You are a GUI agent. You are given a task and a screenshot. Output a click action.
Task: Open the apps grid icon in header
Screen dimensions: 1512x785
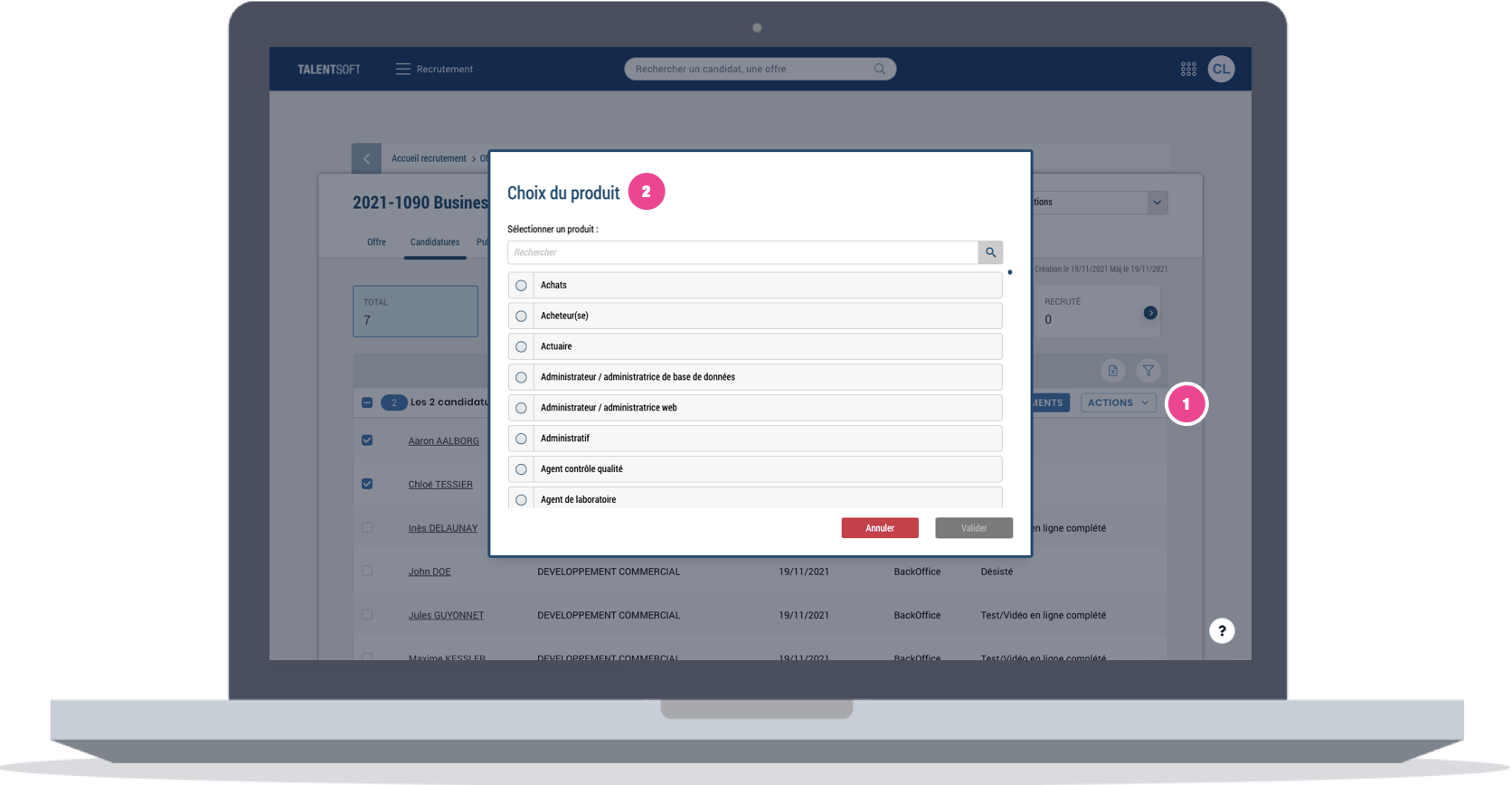coord(1188,69)
